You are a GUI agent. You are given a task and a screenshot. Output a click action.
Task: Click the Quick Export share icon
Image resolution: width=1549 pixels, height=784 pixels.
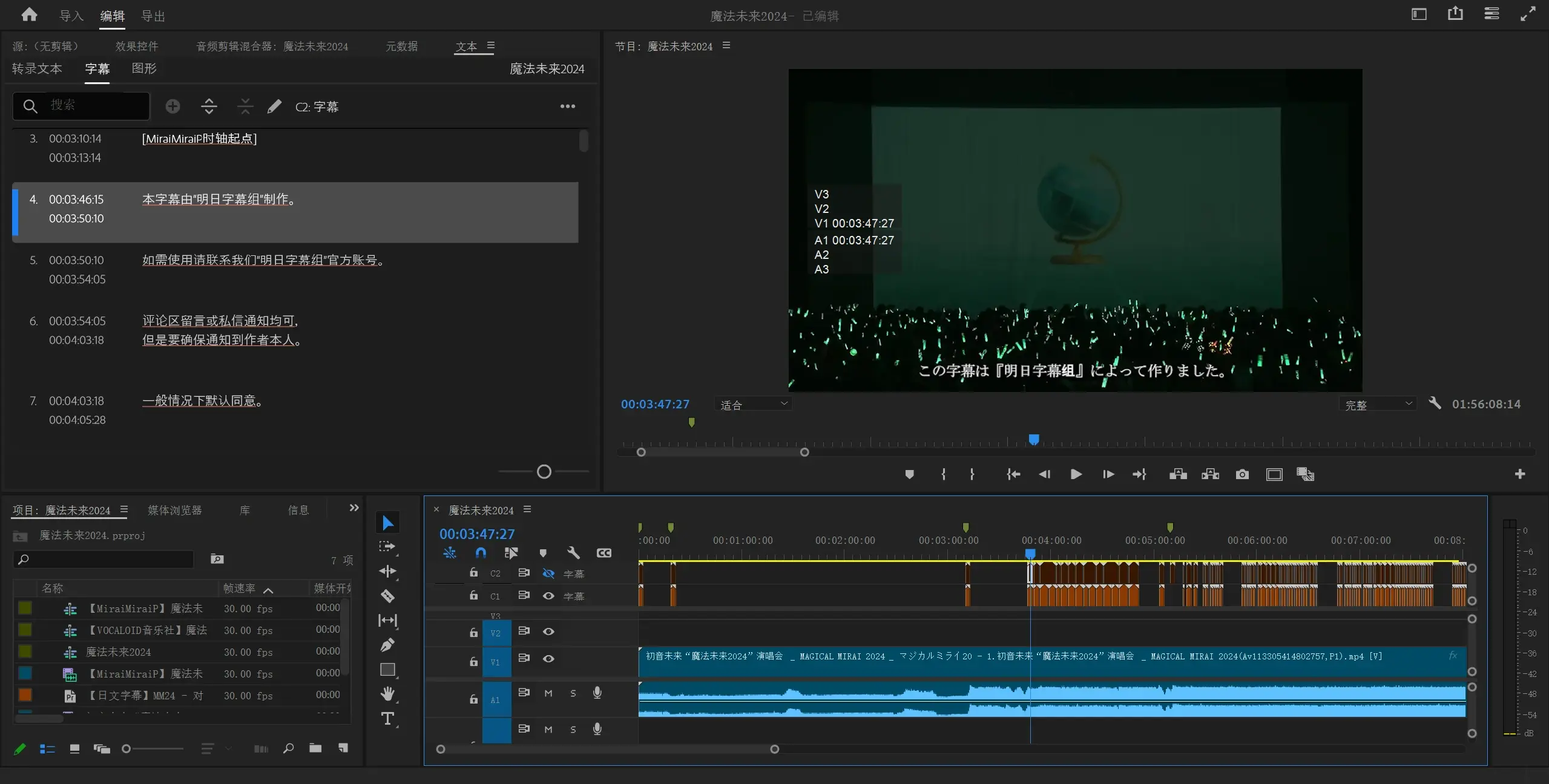point(1455,13)
